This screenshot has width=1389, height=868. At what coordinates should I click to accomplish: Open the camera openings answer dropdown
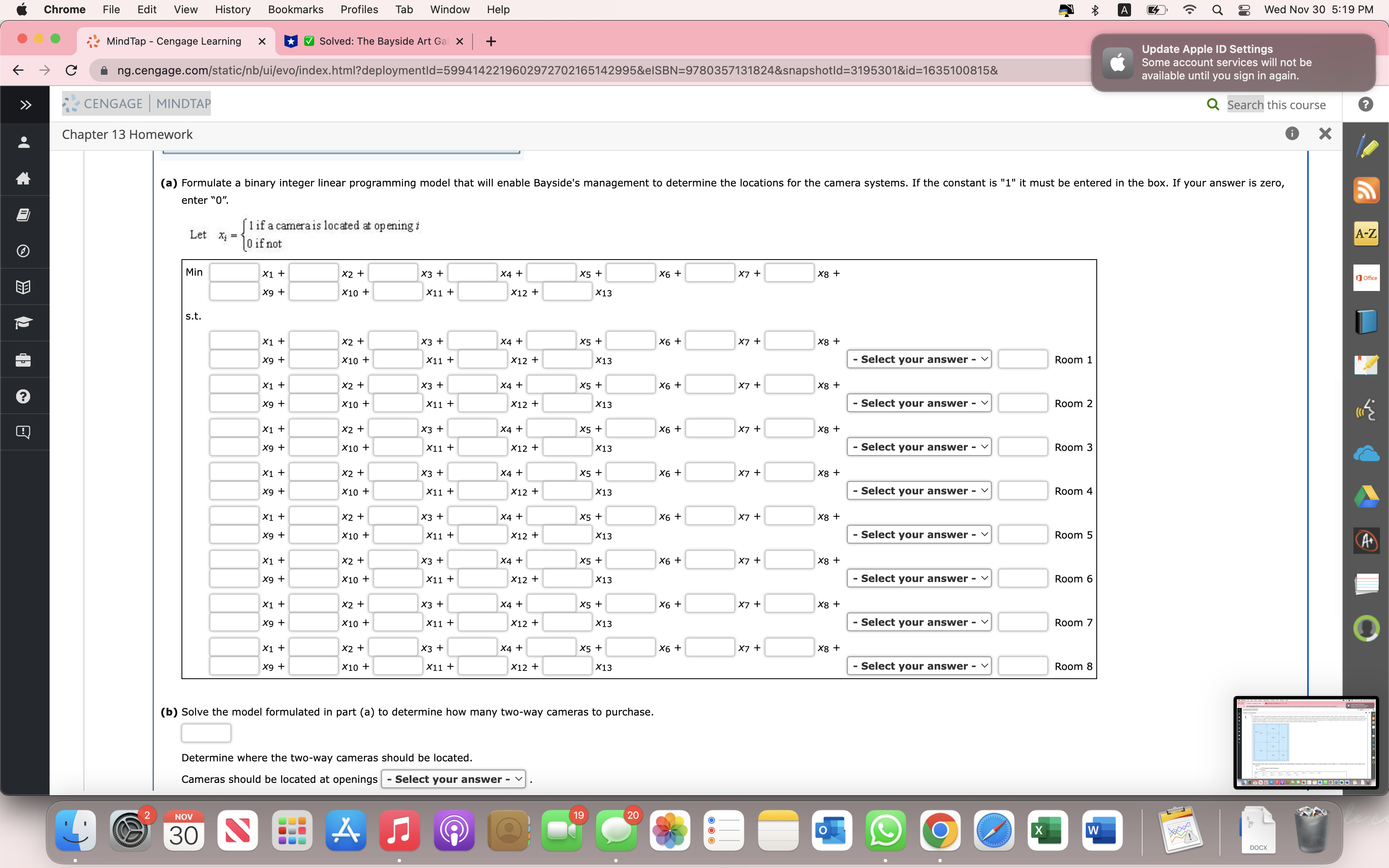(x=453, y=779)
